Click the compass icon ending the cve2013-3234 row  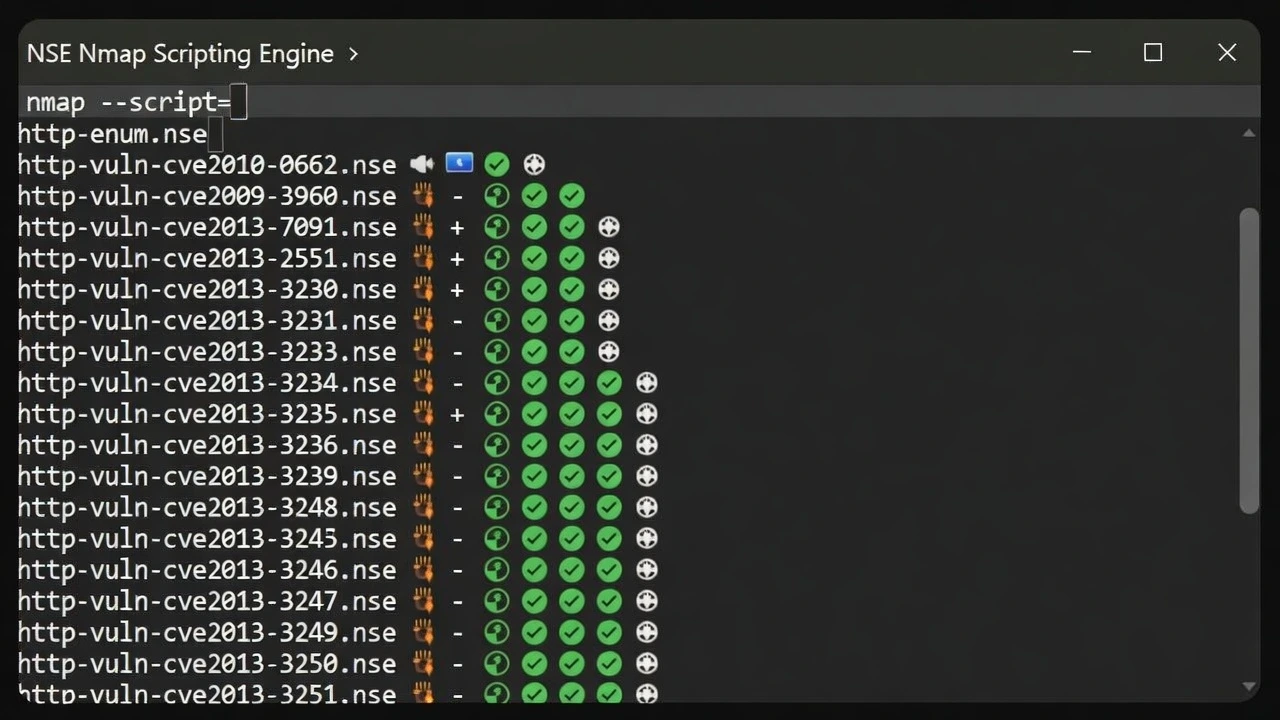(x=646, y=382)
